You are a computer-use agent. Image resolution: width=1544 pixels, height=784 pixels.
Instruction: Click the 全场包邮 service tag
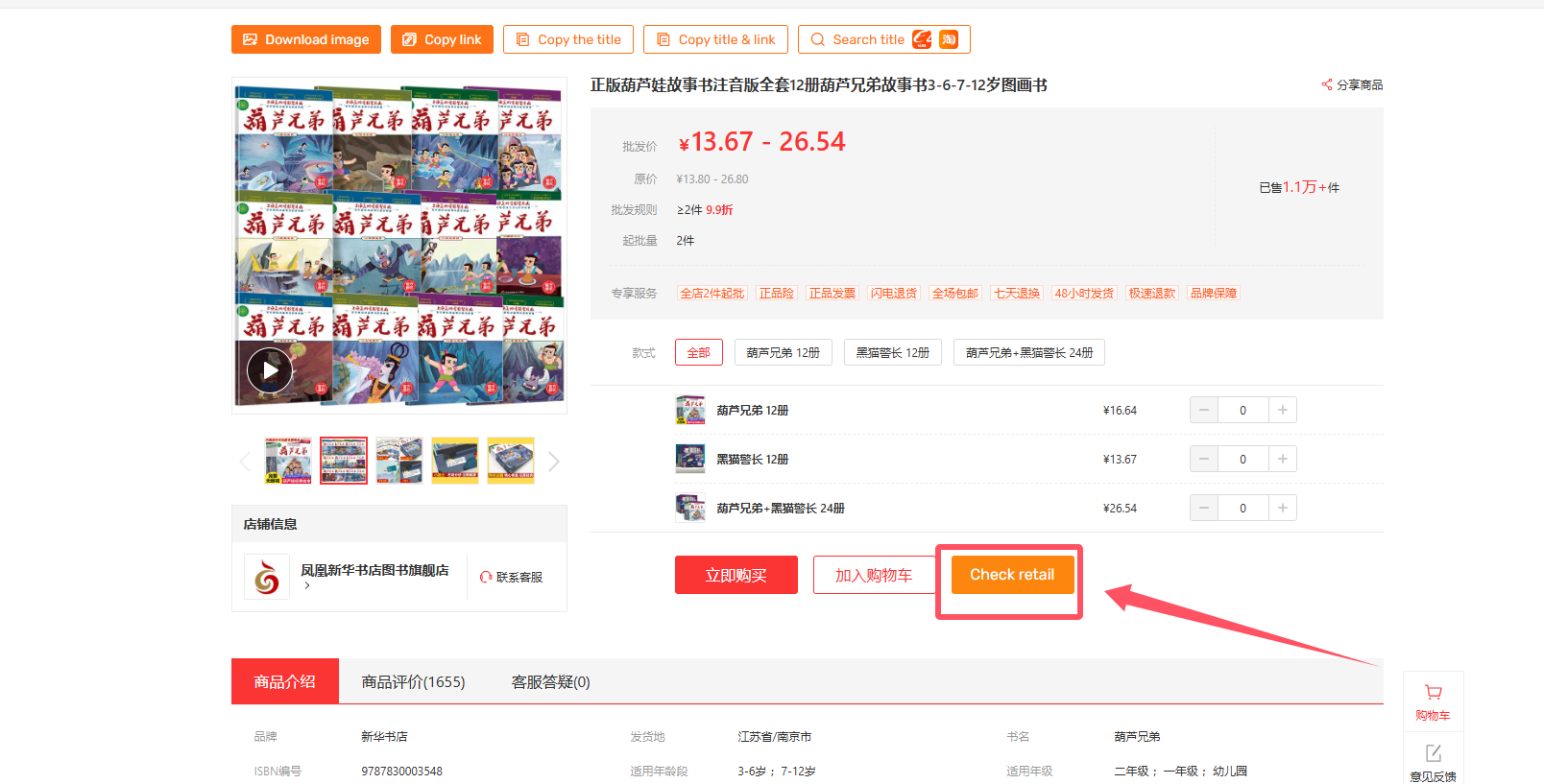[x=955, y=293]
